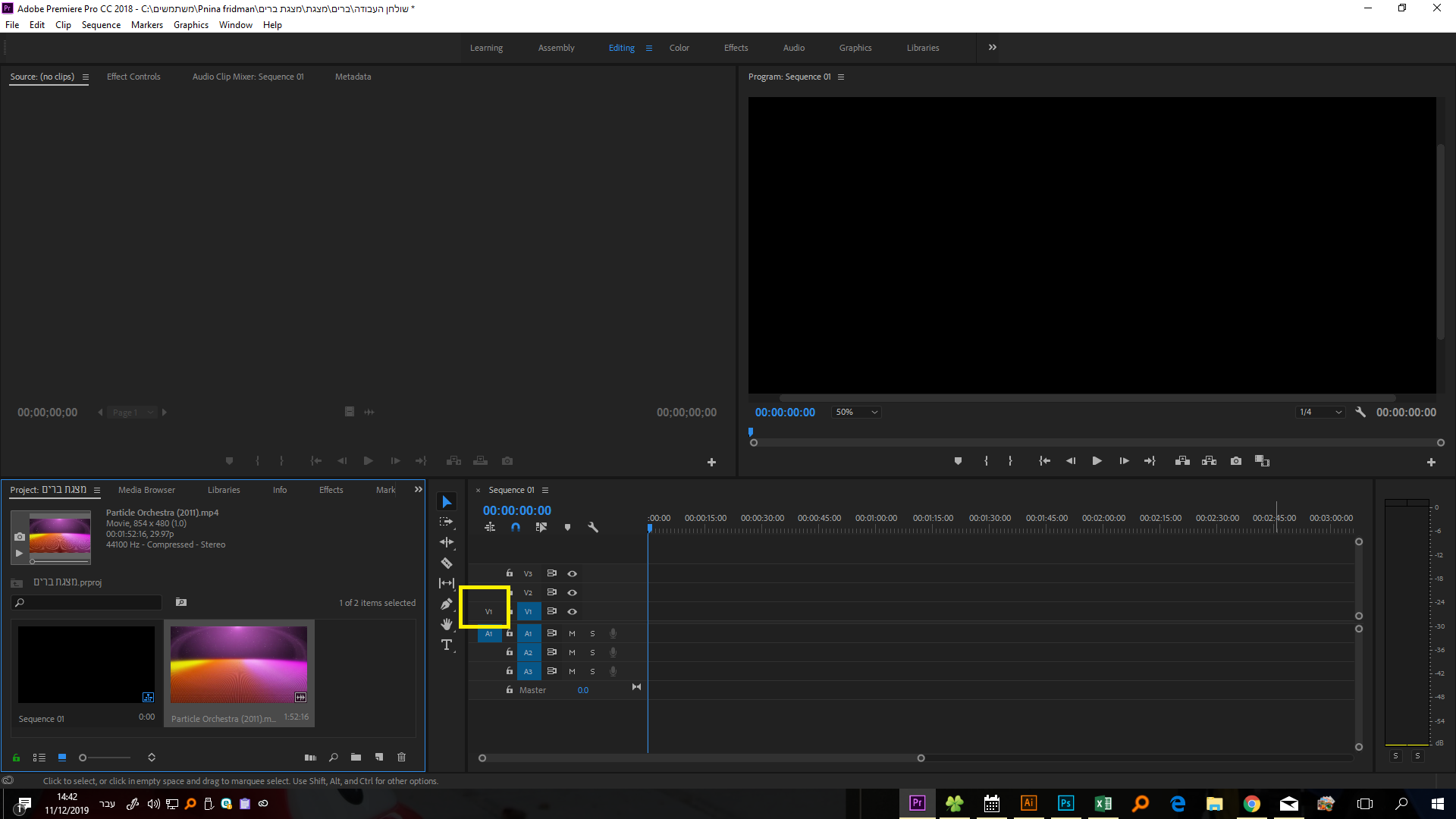Click Export Frame camera in Program monitor
The image size is (1456, 819).
(1236, 461)
